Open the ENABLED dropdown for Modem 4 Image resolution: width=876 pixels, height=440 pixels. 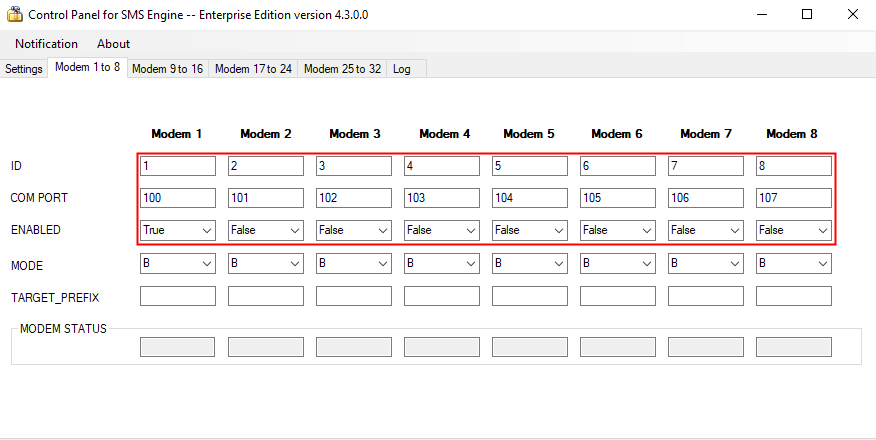click(x=441, y=230)
